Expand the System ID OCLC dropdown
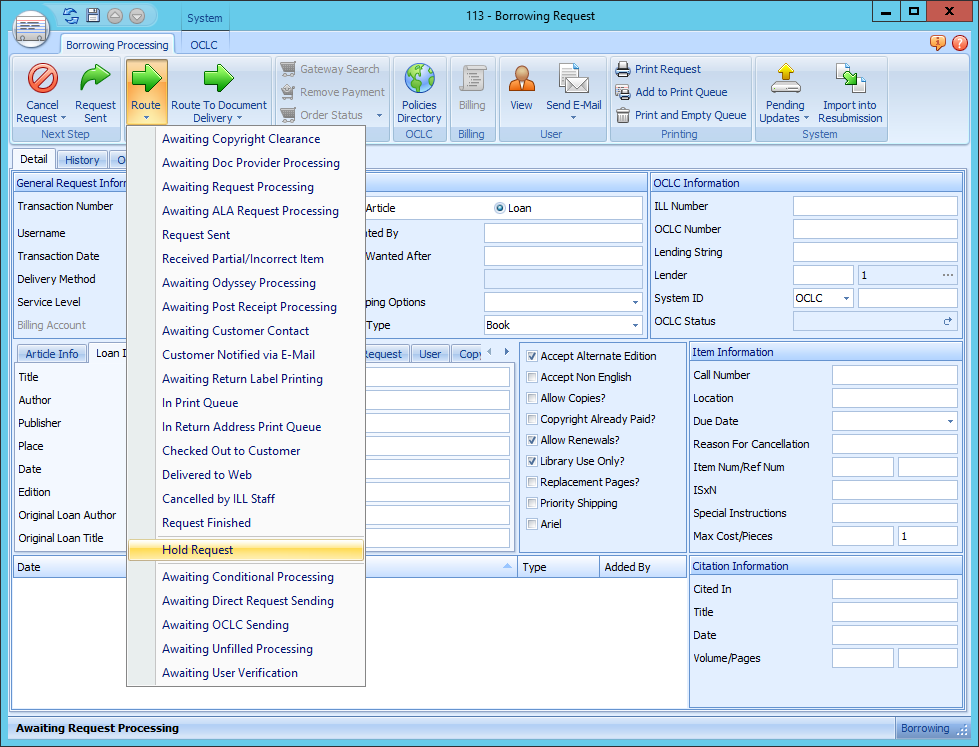 tap(844, 298)
